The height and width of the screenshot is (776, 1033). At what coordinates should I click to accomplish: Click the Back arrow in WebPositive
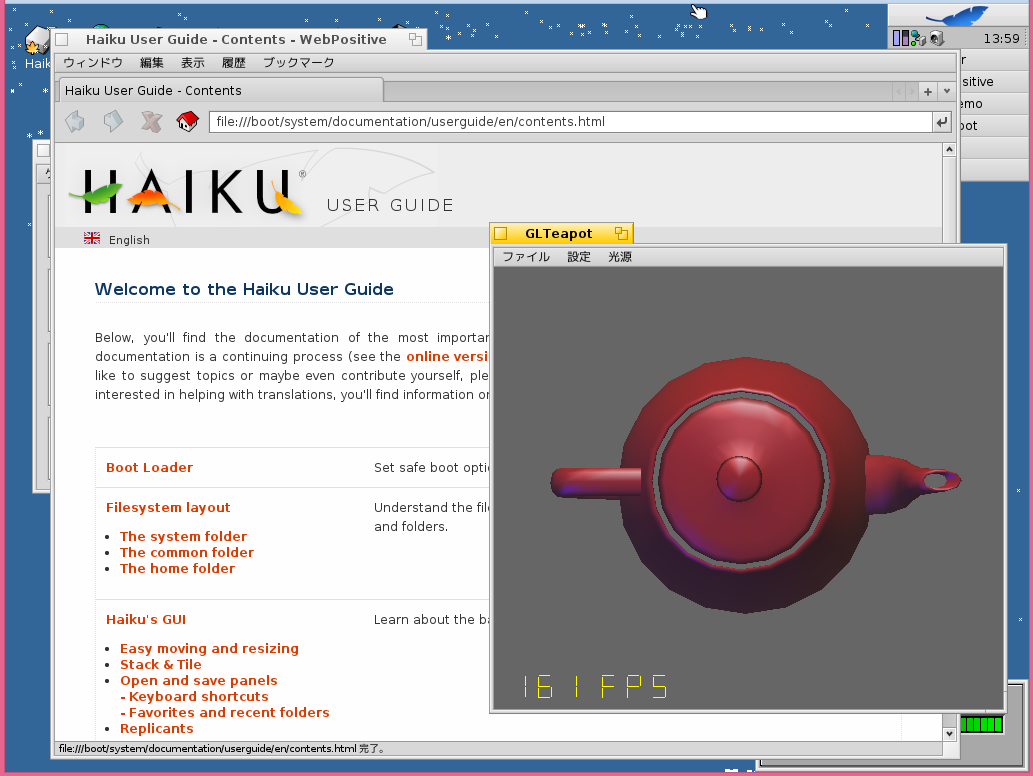[x=75, y=122]
